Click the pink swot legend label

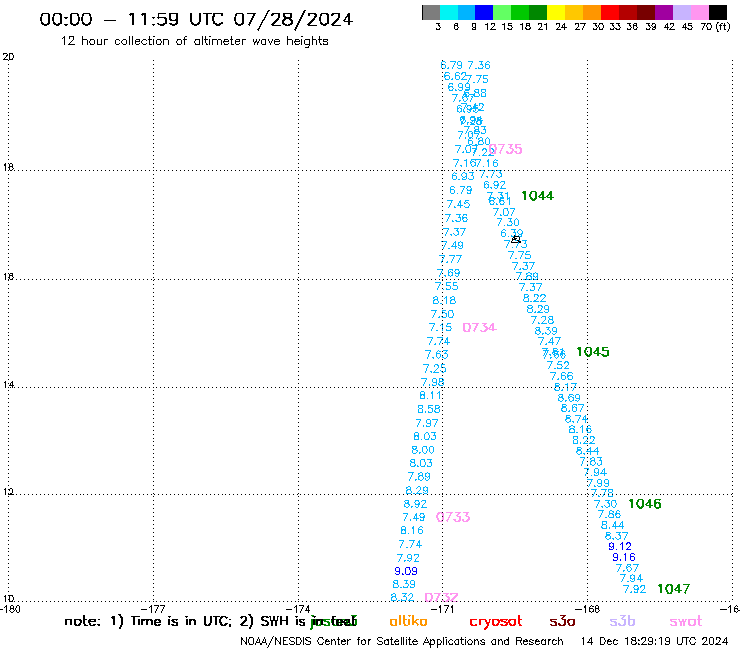(686, 621)
